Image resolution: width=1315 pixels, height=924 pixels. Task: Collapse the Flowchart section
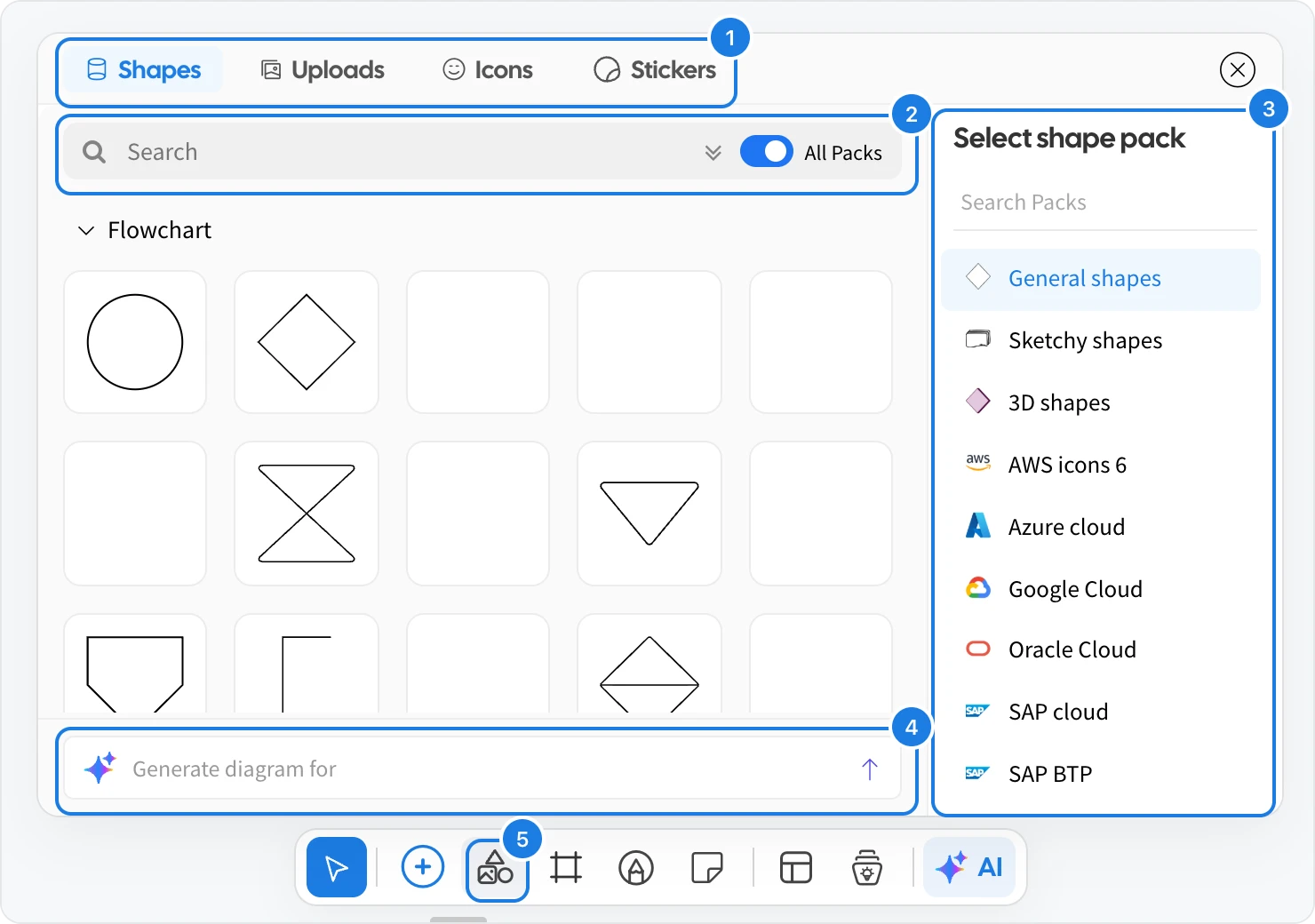click(86, 231)
